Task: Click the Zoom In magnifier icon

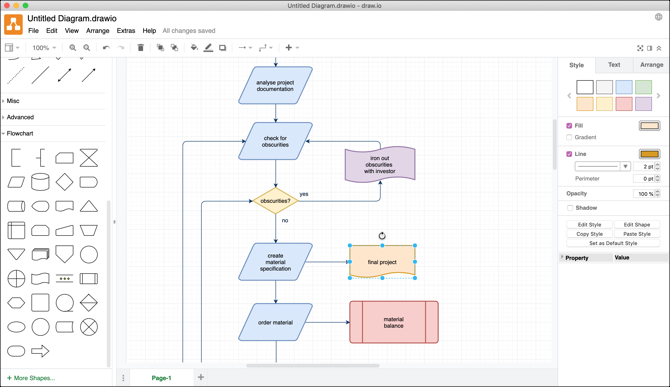Action: tap(73, 48)
